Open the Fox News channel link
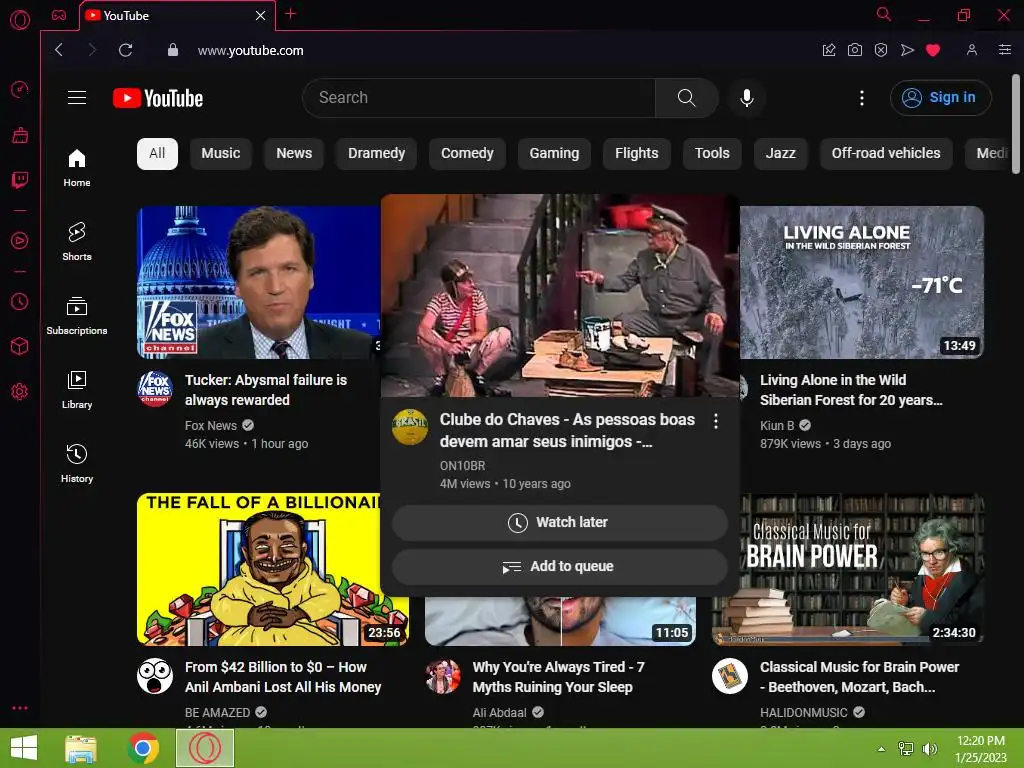Screen dimensions: 1024x768 click(x=210, y=426)
